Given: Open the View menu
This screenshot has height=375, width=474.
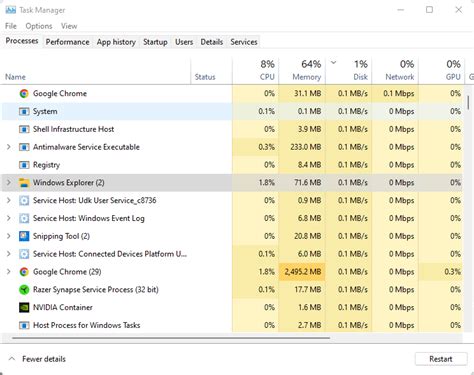Looking at the screenshot, I should [x=69, y=26].
